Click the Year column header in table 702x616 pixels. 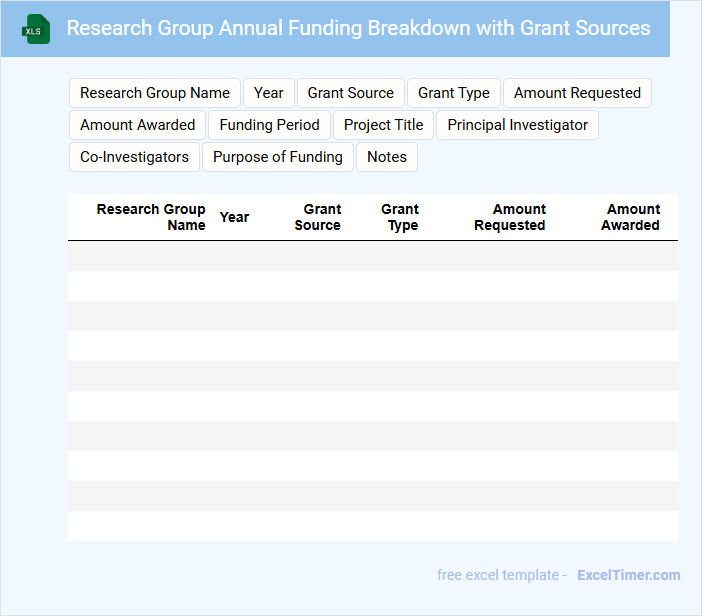click(x=234, y=217)
